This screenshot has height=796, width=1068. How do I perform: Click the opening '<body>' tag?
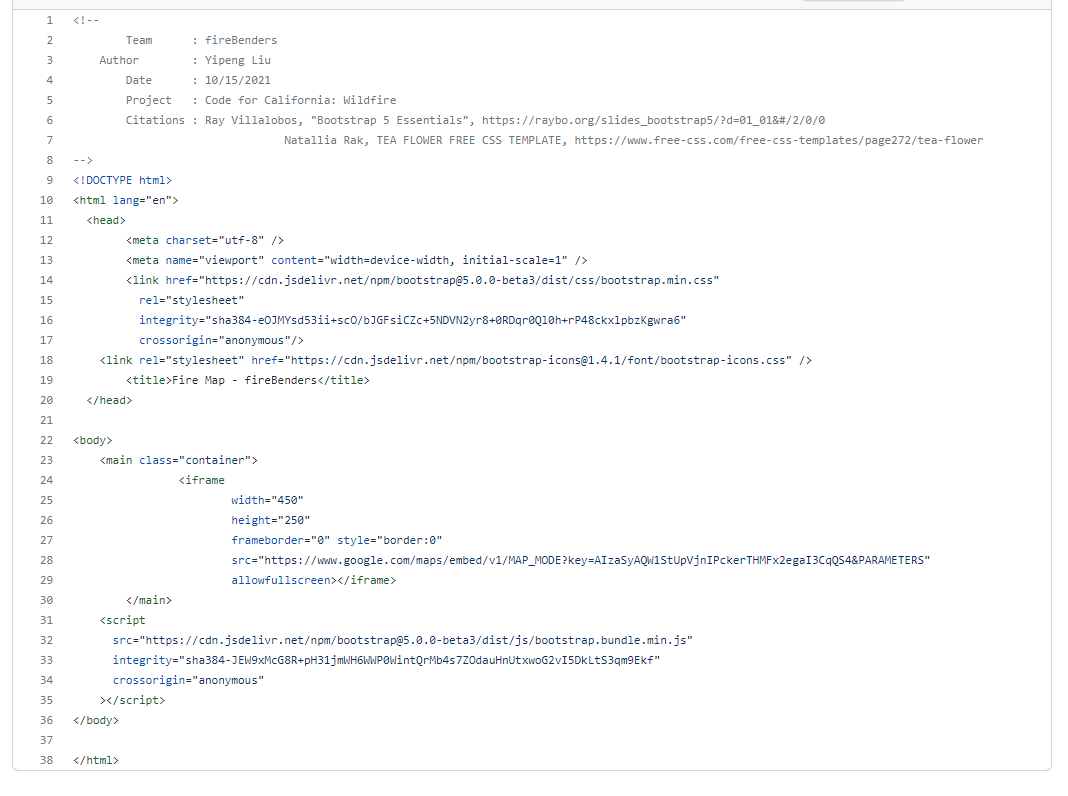pyautogui.click(x=93, y=440)
